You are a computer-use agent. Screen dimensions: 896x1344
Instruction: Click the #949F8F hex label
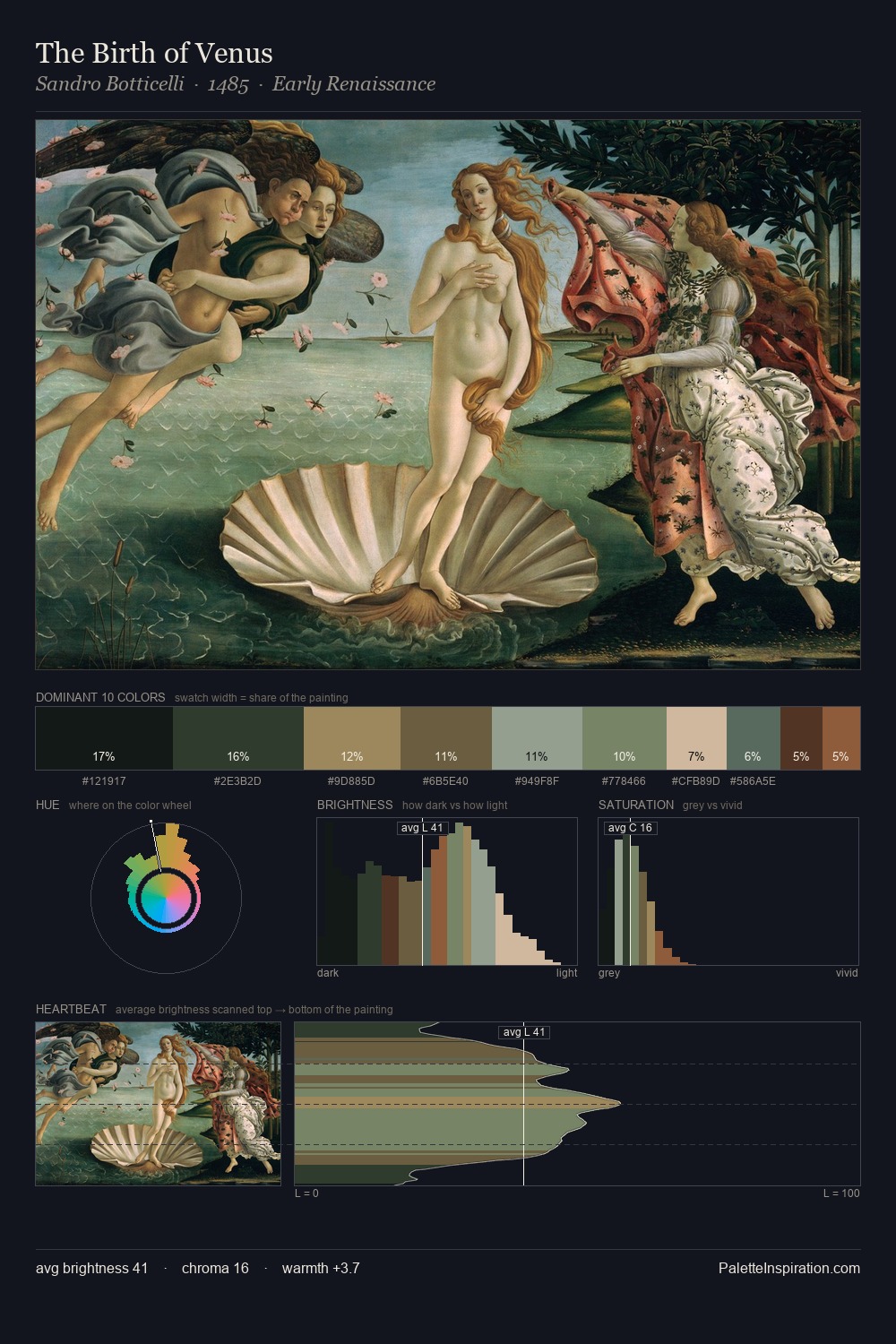tap(536, 781)
